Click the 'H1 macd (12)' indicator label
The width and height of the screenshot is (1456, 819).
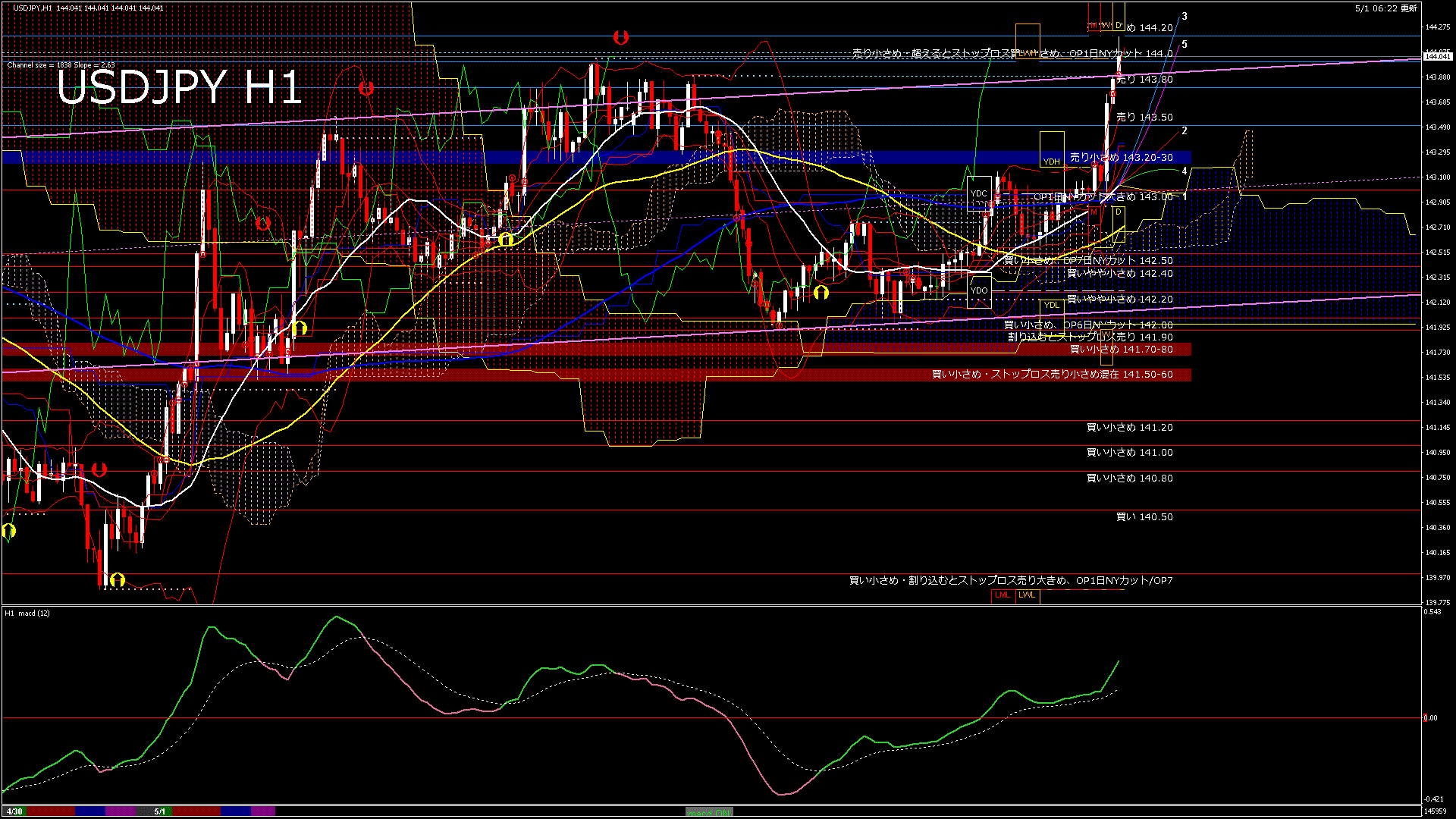pyautogui.click(x=27, y=613)
